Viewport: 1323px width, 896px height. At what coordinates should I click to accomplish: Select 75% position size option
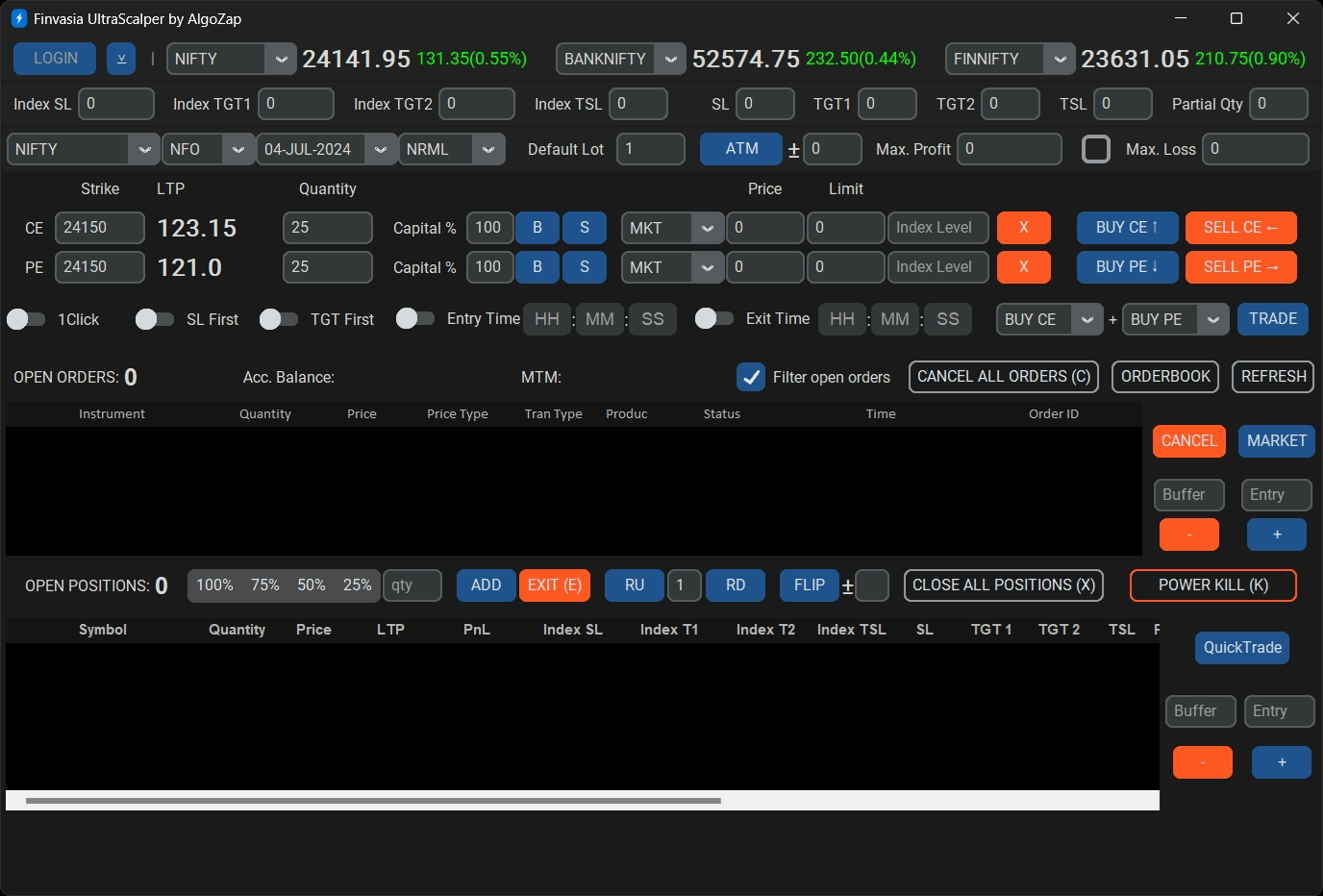pos(265,585)
